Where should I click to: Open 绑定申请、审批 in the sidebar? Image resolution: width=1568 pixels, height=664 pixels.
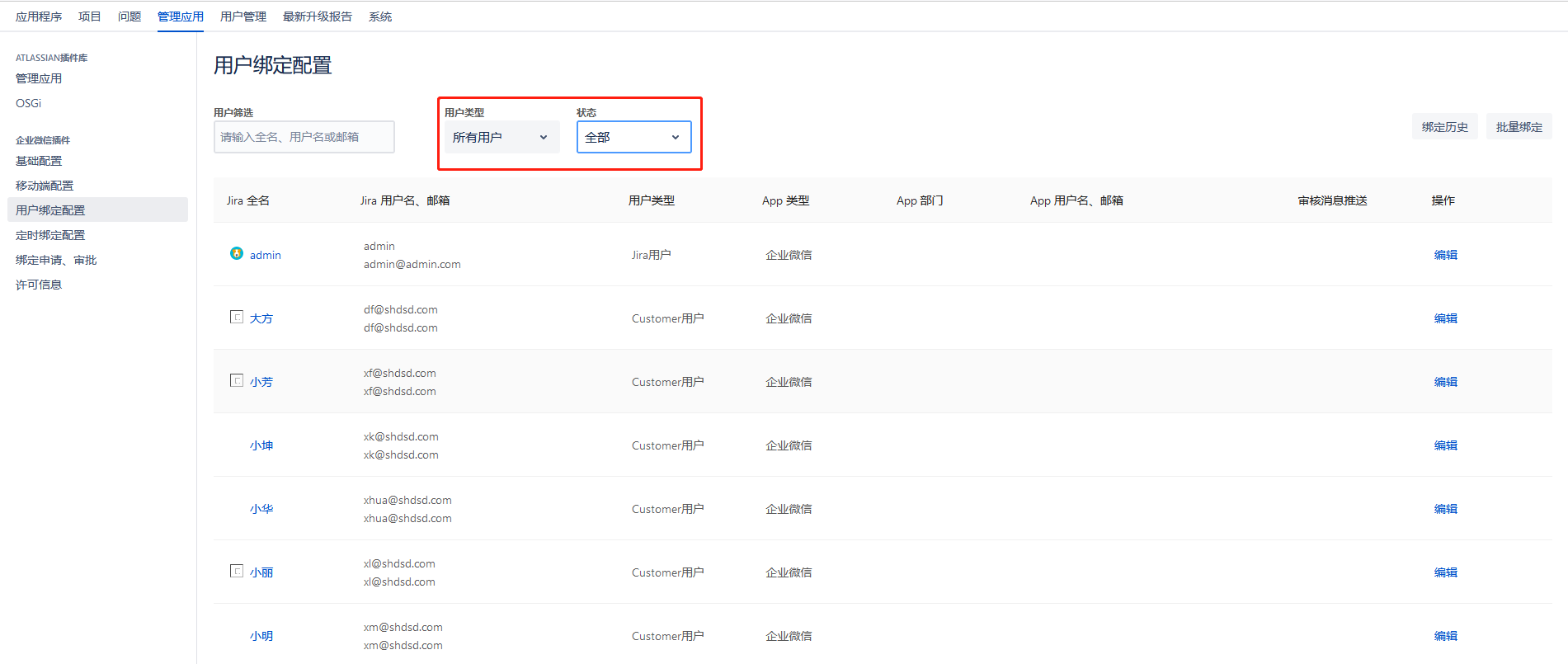[56, 260]
